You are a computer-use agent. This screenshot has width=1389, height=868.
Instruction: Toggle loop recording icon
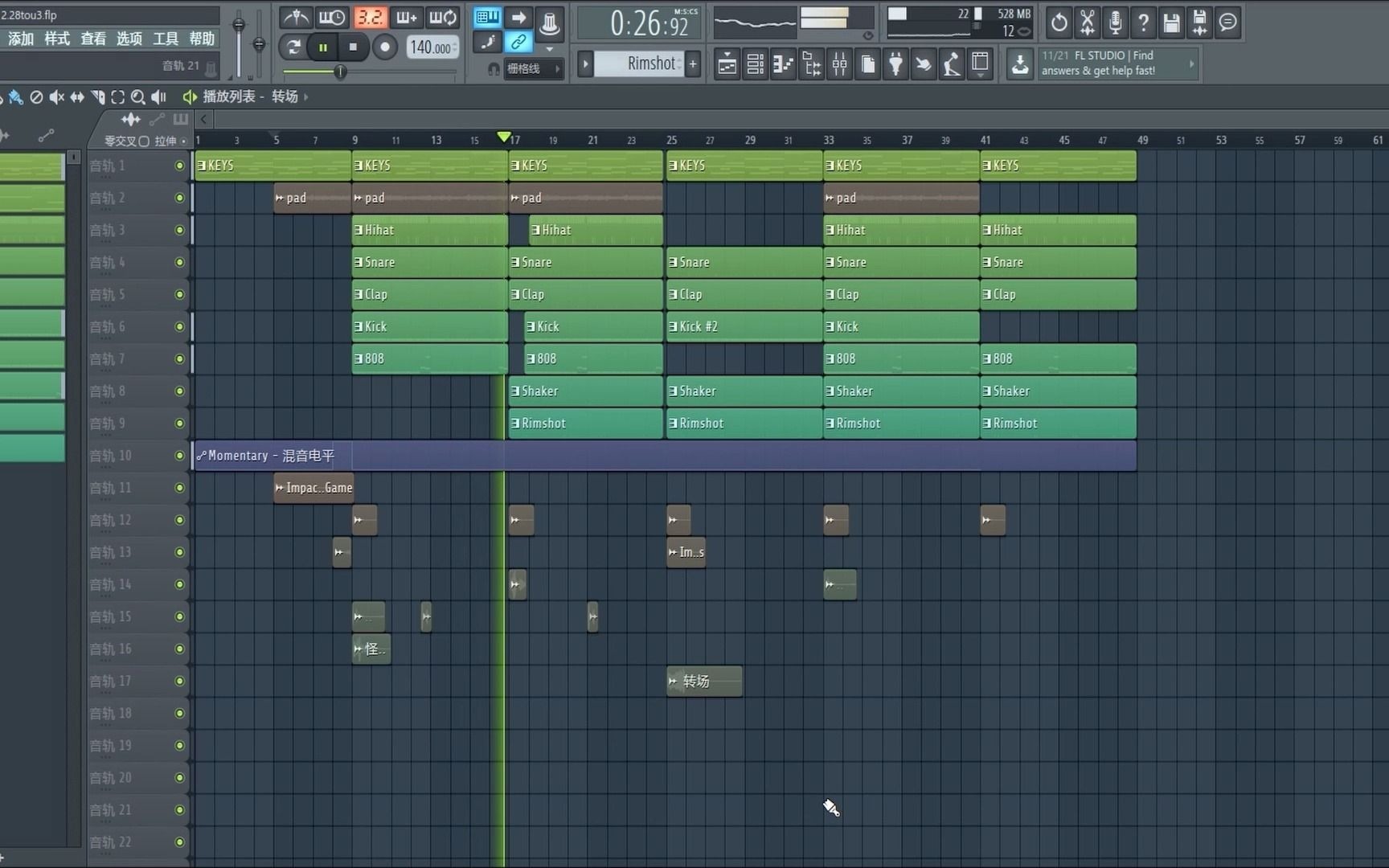point(442,18)
